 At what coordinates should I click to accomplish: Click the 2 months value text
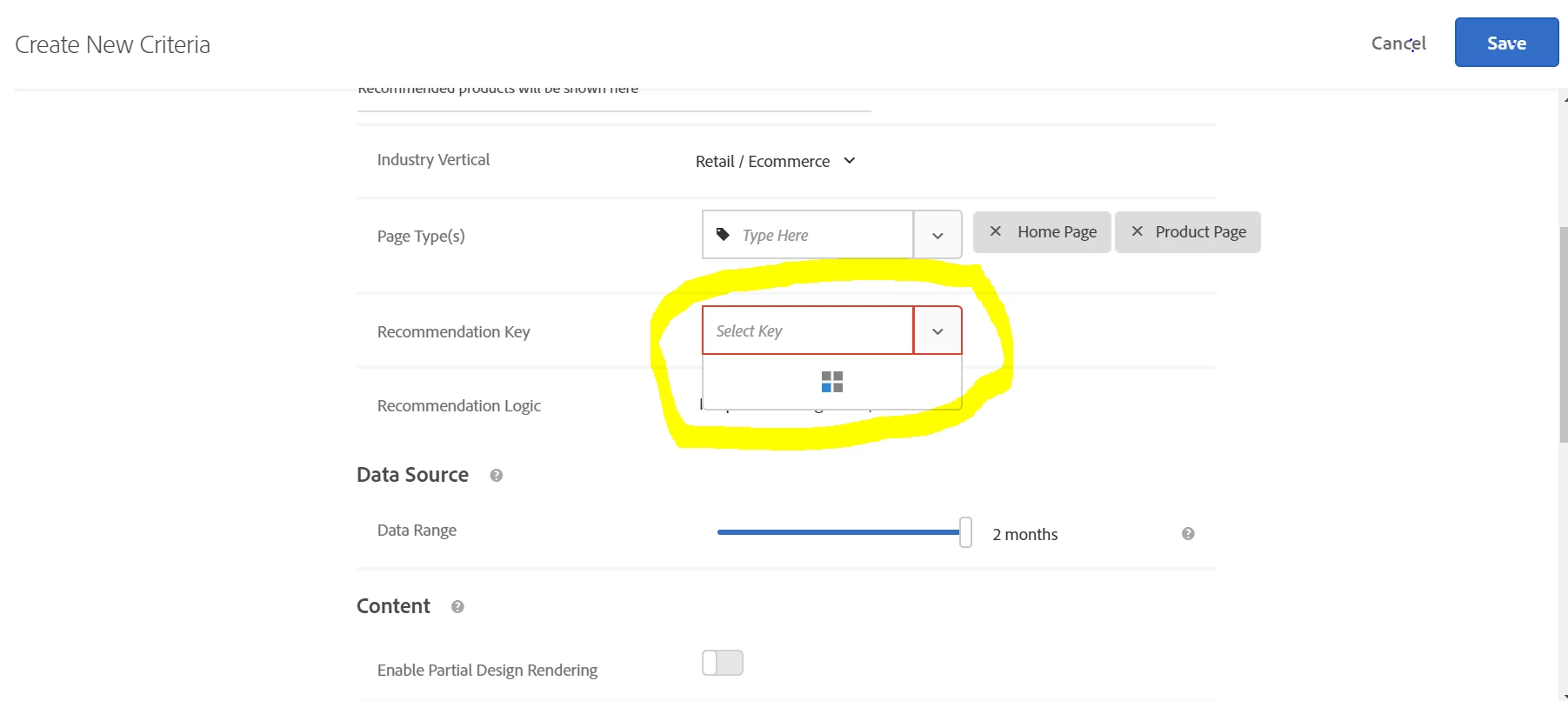point(1025,534)
